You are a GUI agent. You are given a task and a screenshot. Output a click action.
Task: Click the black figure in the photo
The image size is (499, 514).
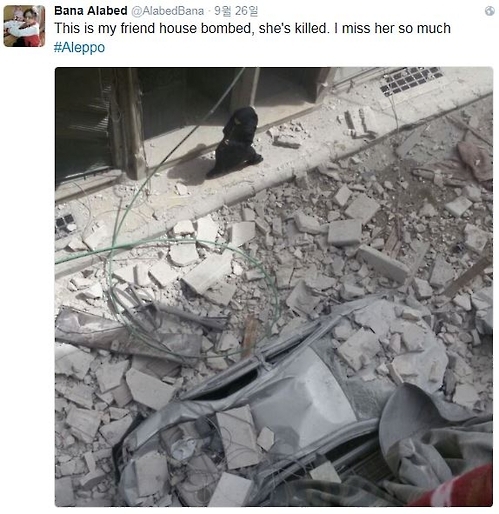click(x=237, y=141)
